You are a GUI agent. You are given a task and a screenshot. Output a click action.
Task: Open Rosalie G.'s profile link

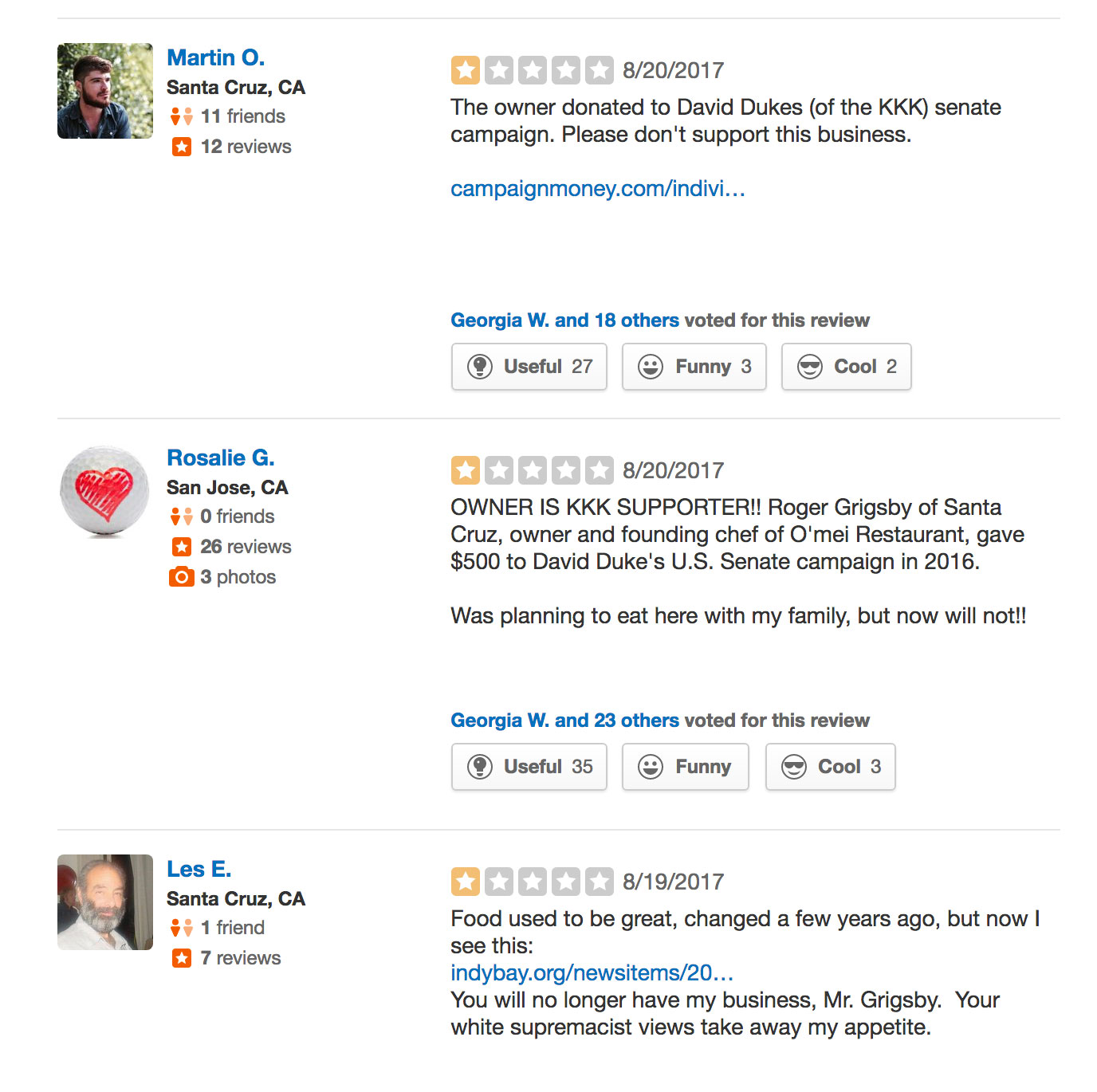coord(220,458)
